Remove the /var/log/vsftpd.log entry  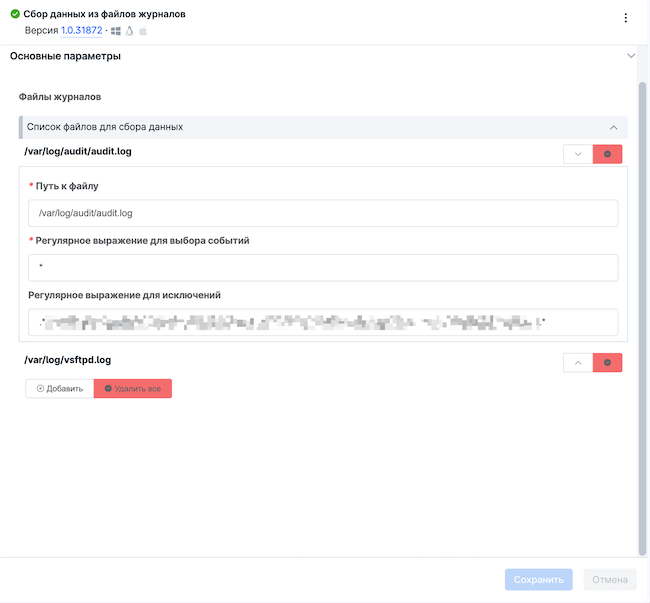click(x=607, y=362)
